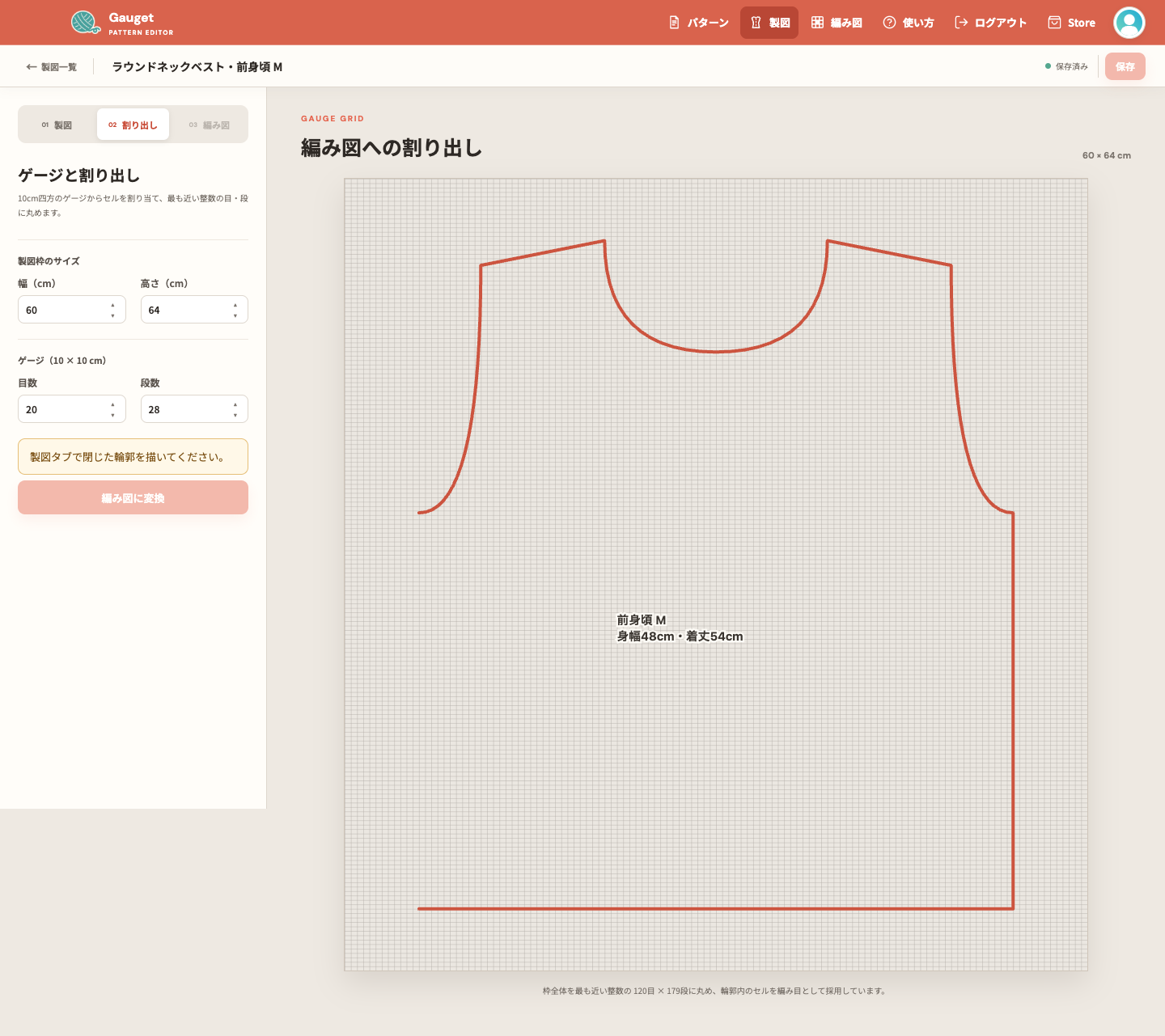
Task: Go to 編み図 in top navigation
Action: coord(837,23)
